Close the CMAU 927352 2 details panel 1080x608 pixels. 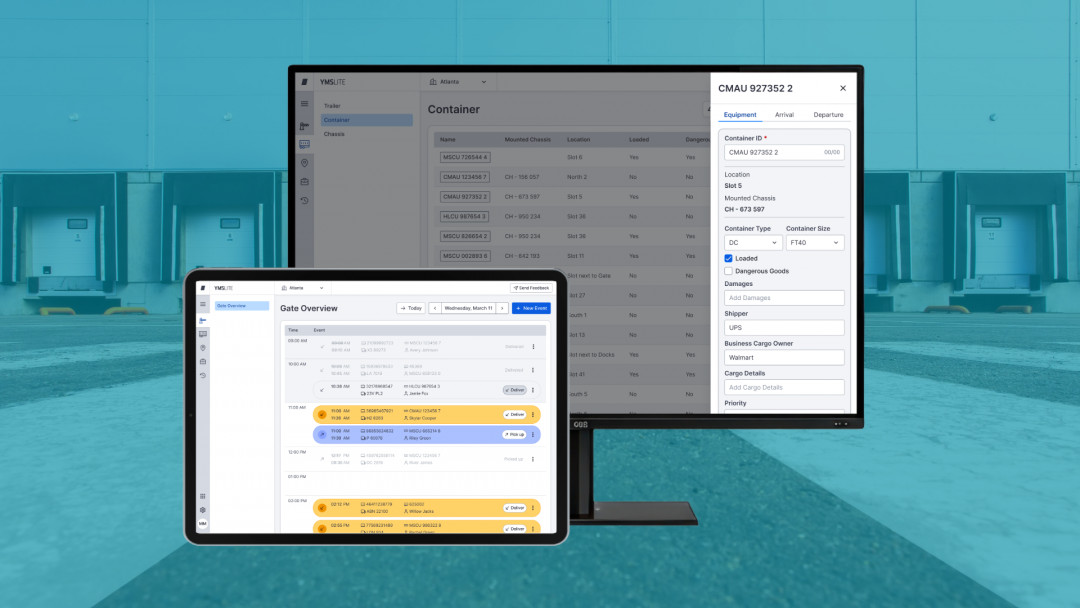(842, 88)
